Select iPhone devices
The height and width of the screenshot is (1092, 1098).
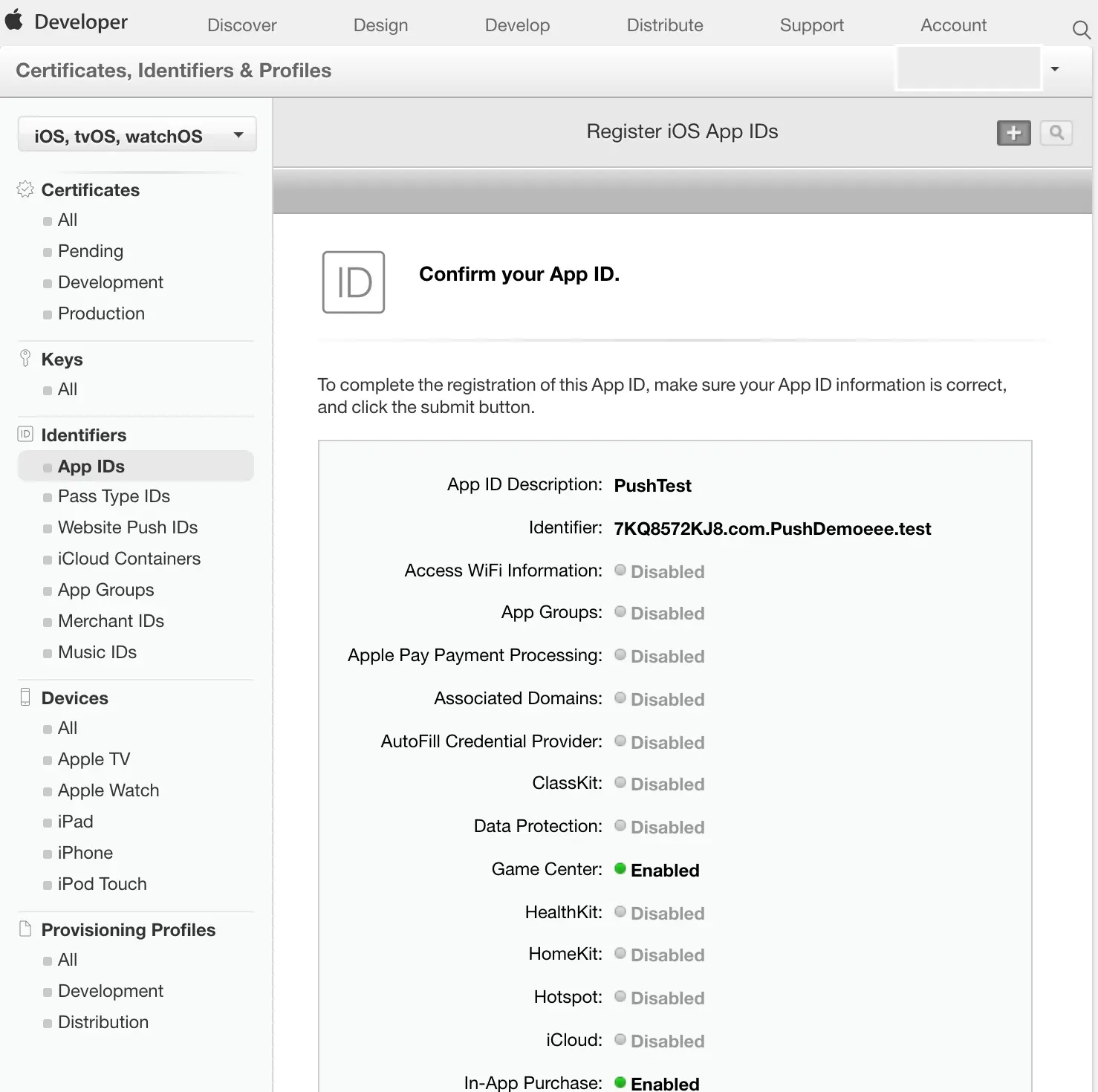(85, 853)
